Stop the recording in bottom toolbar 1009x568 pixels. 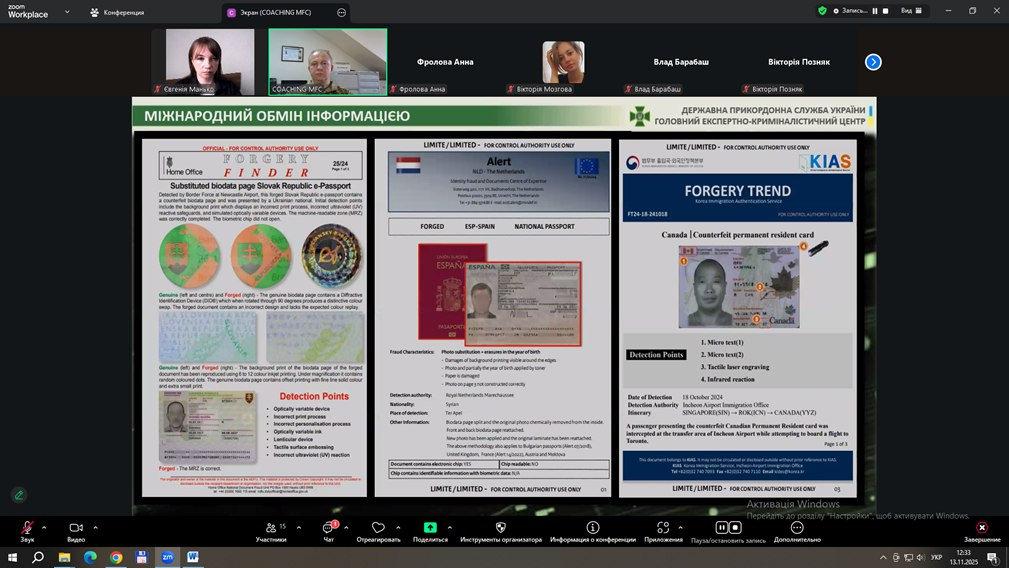pos(735,527)
